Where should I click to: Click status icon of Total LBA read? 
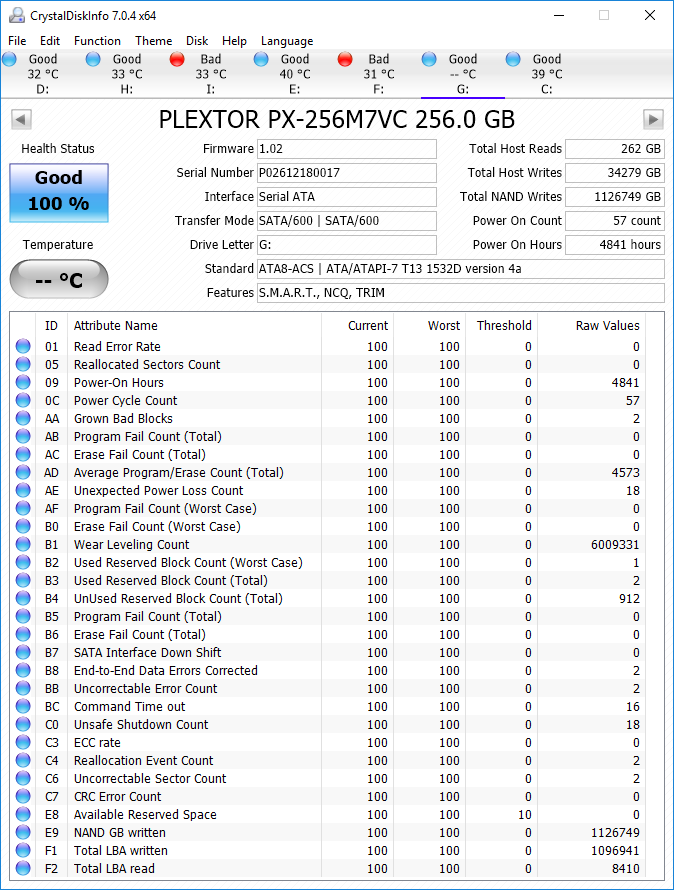[x=23, y=868]
